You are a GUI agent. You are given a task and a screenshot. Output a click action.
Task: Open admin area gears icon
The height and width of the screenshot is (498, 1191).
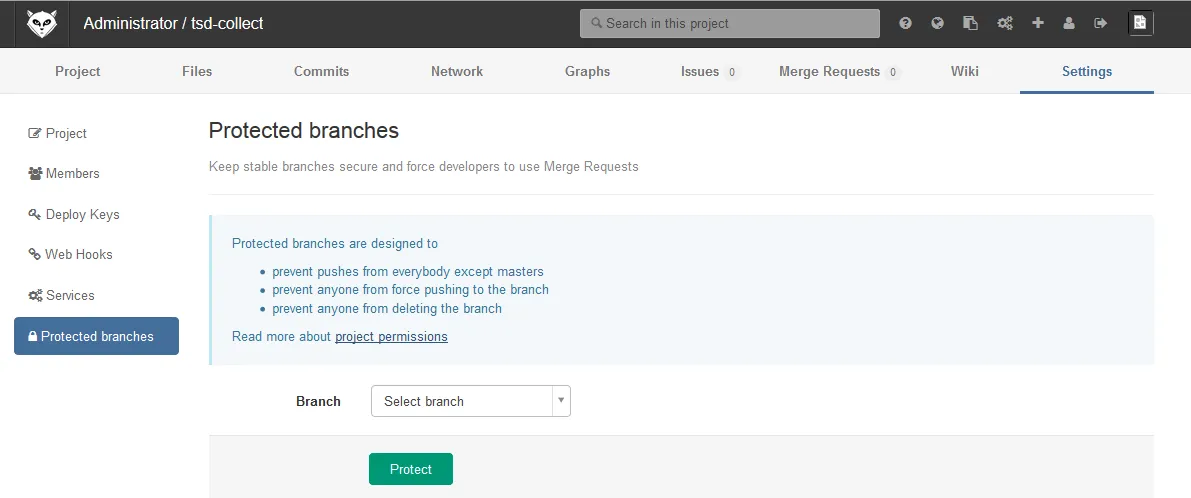click(x=1005, y=24)
